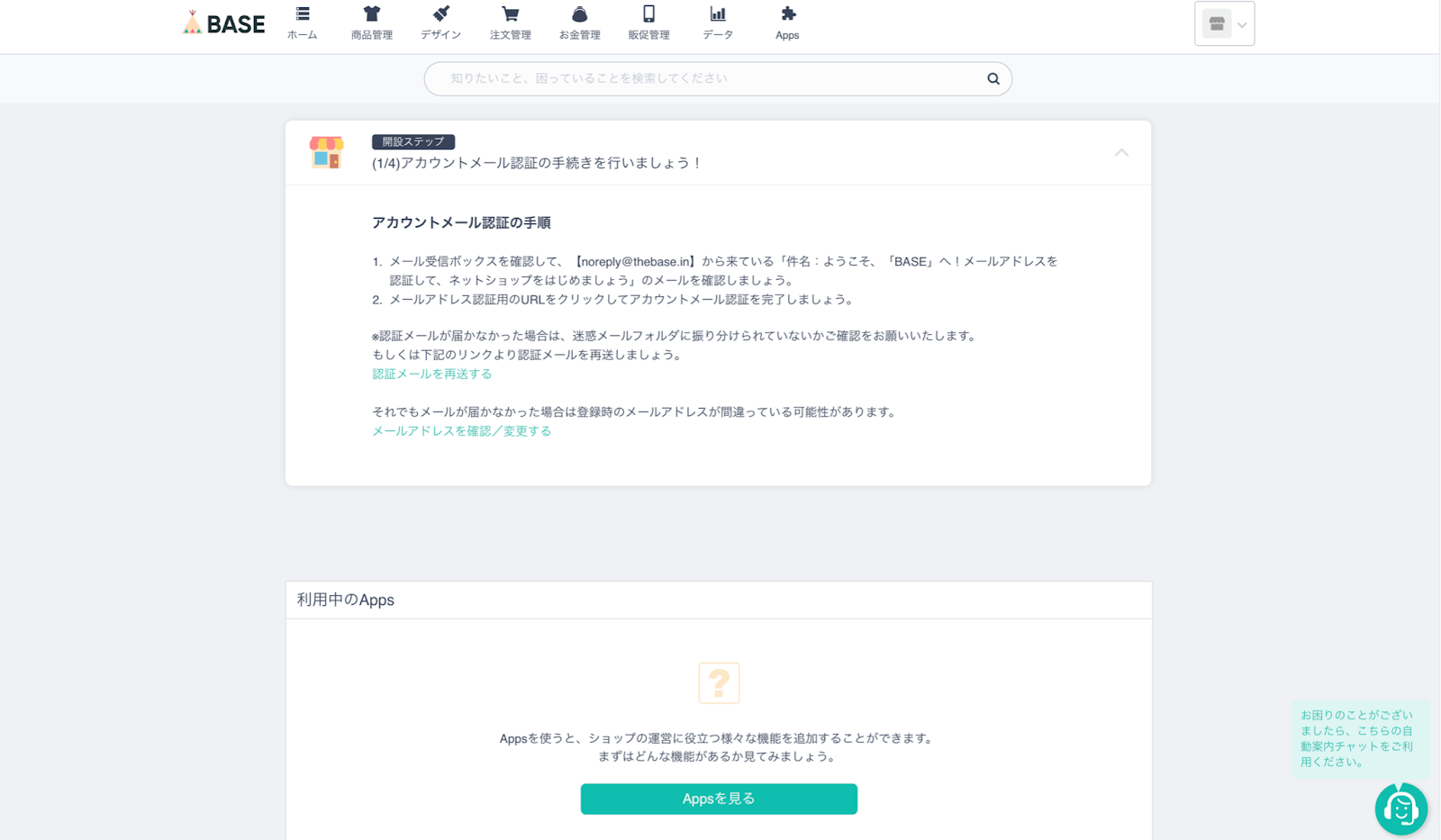Click メールアドレスを確認／変更する link

tap(462, 431)
